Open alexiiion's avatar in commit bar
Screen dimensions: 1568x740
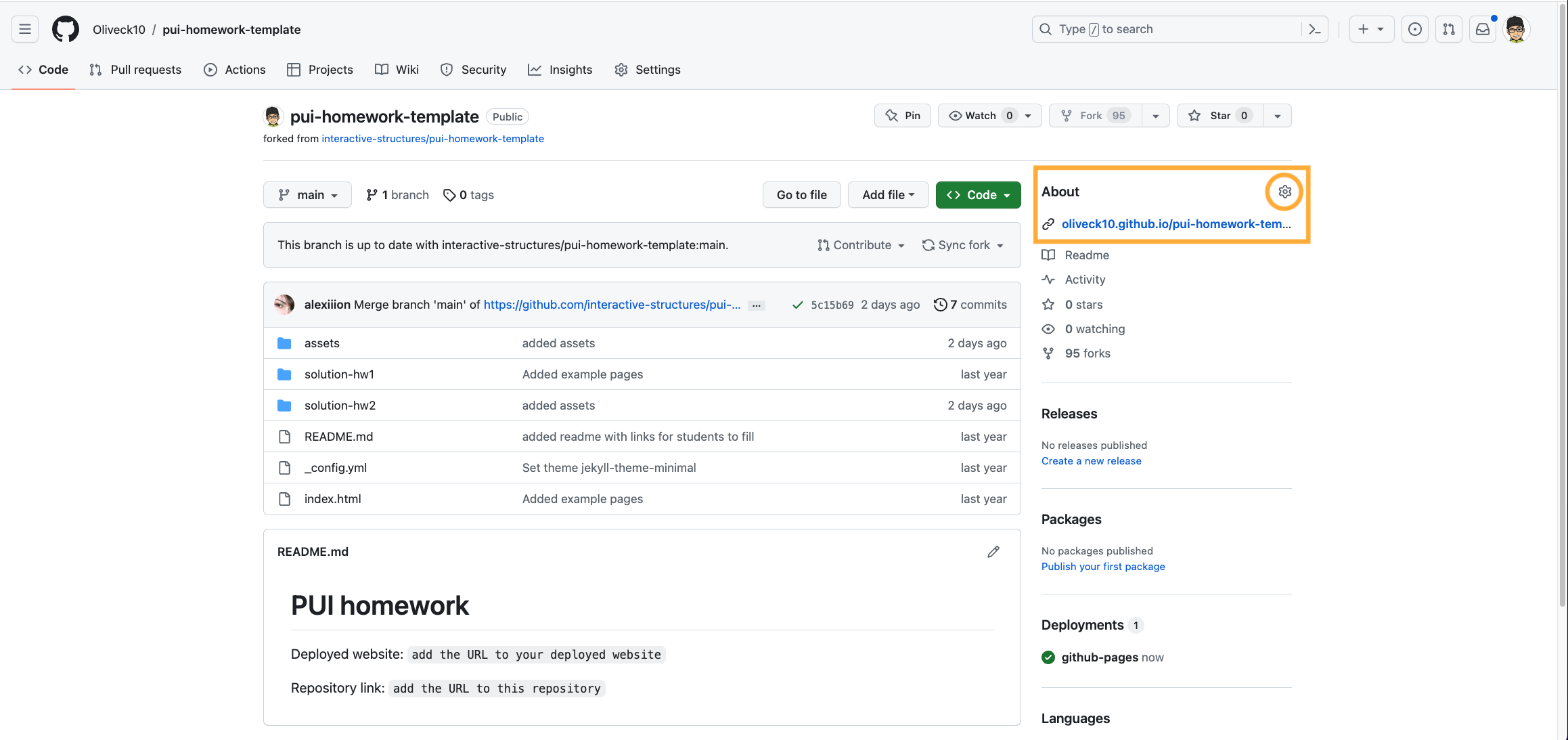(284, 305)
